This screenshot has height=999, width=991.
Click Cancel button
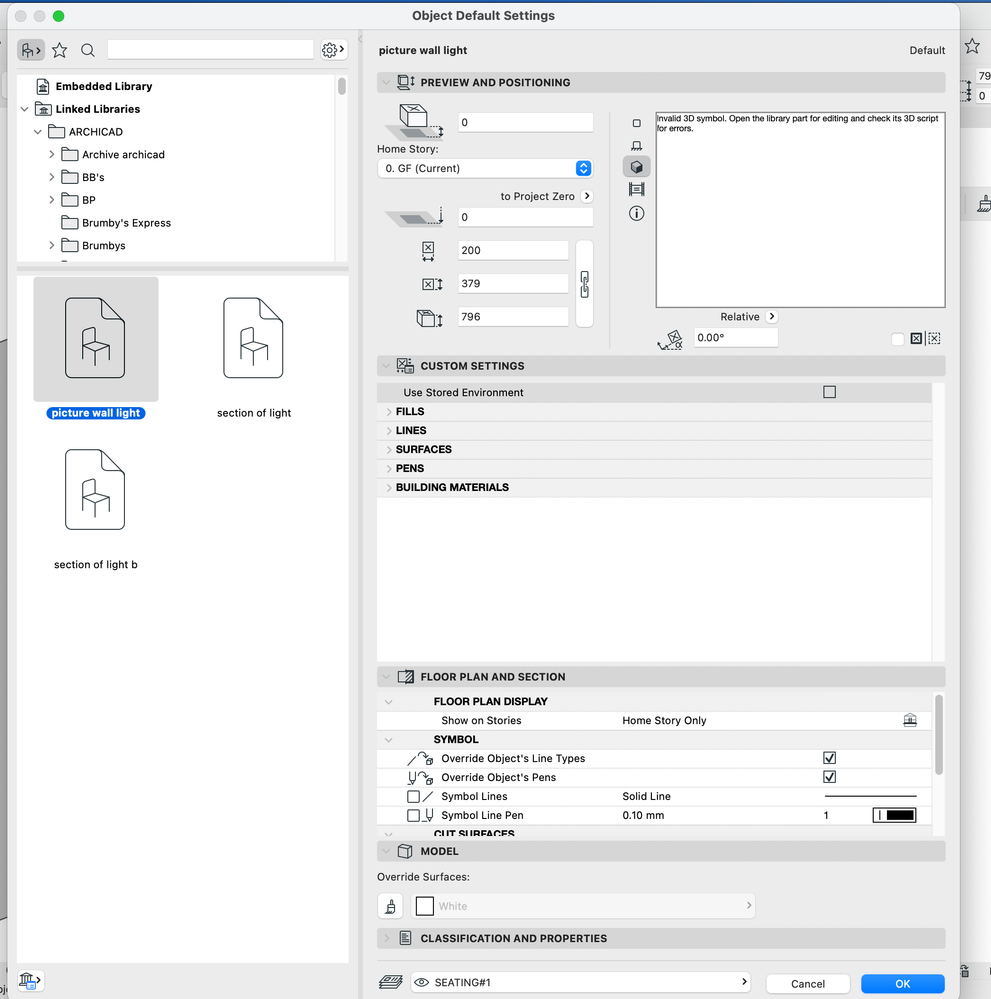coord(807,984)
